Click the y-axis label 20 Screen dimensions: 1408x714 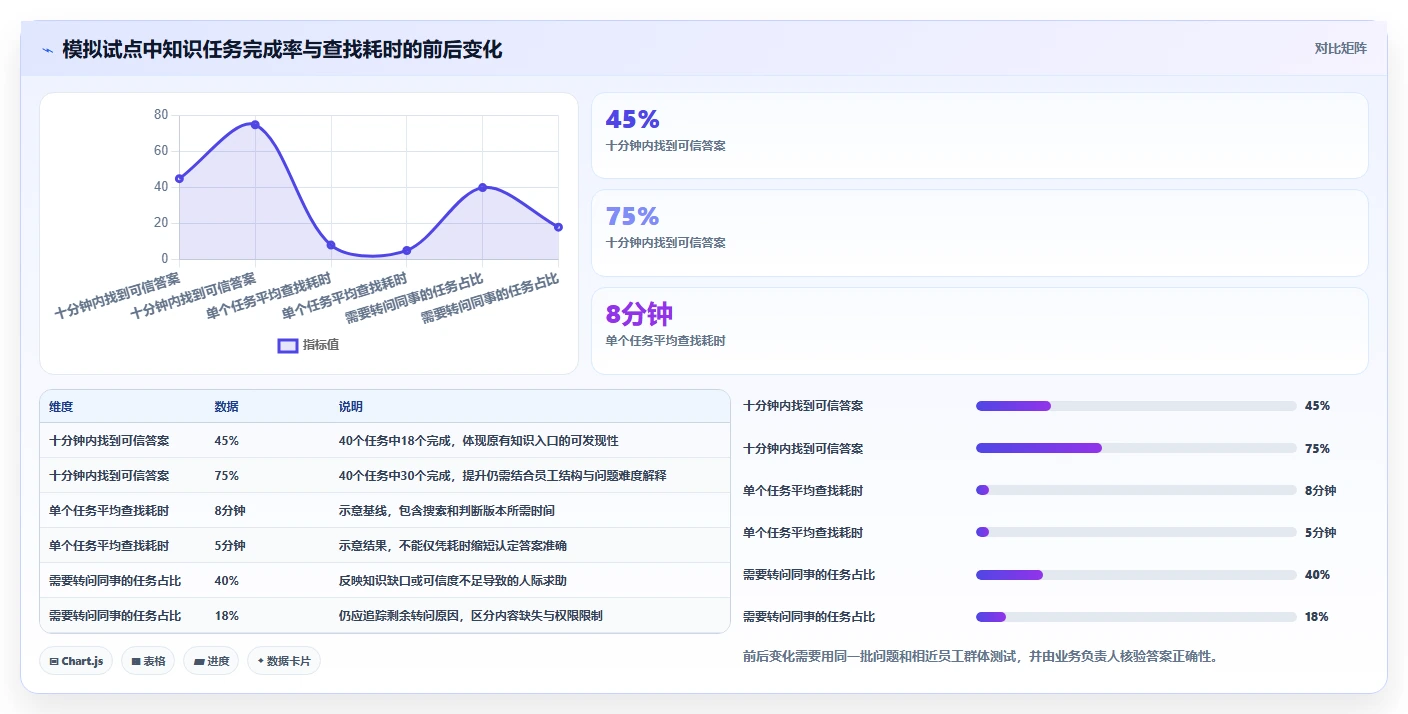click(161, 223)
